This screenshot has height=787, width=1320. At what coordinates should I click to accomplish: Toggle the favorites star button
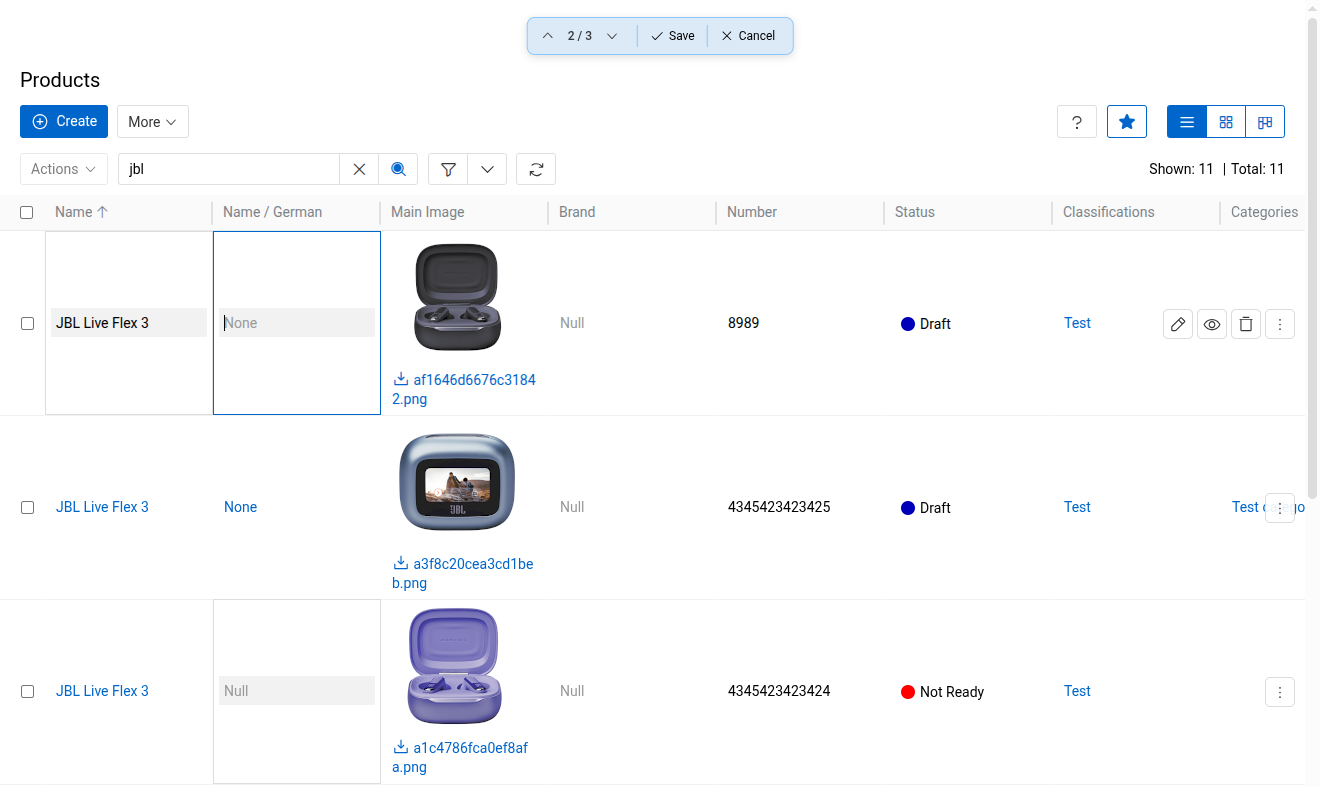[x=1127, y=121]
